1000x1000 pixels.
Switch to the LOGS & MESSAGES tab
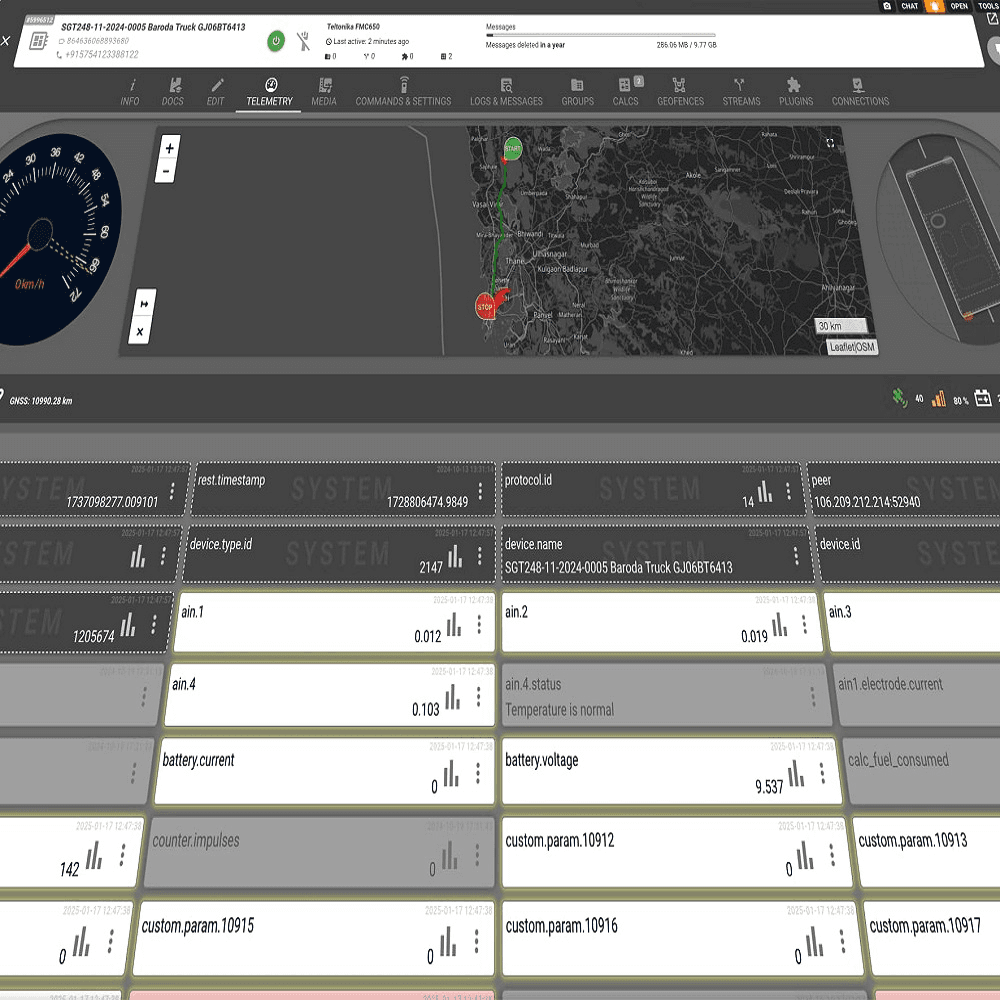pos(506,91)
